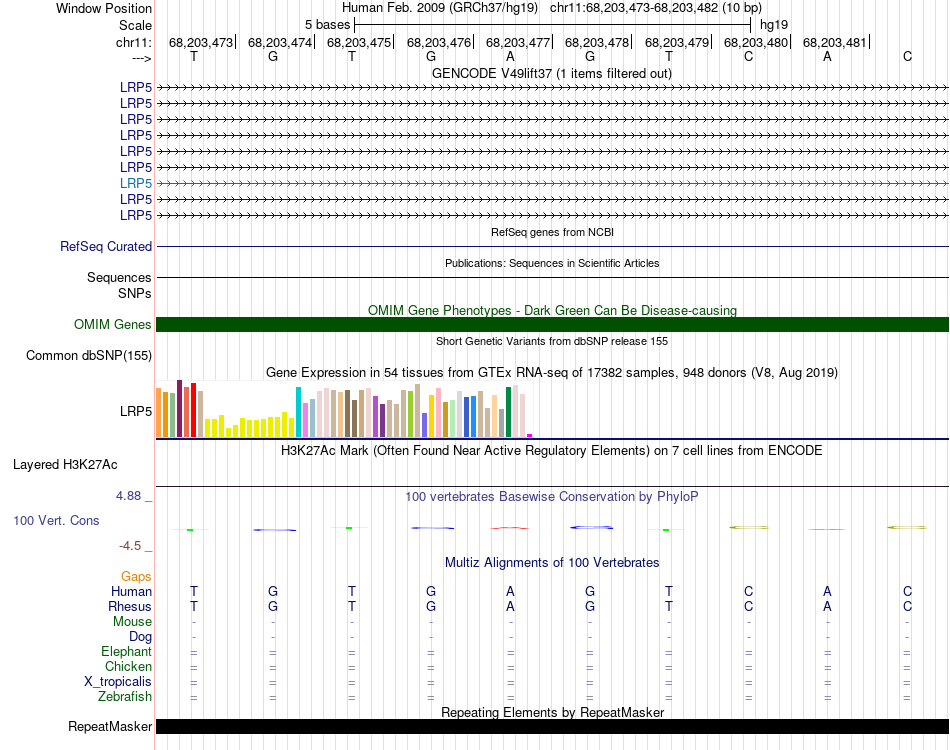Click the Human Feb. 2009 (GRCh37/hg19) assembly text

click(440, 8)
